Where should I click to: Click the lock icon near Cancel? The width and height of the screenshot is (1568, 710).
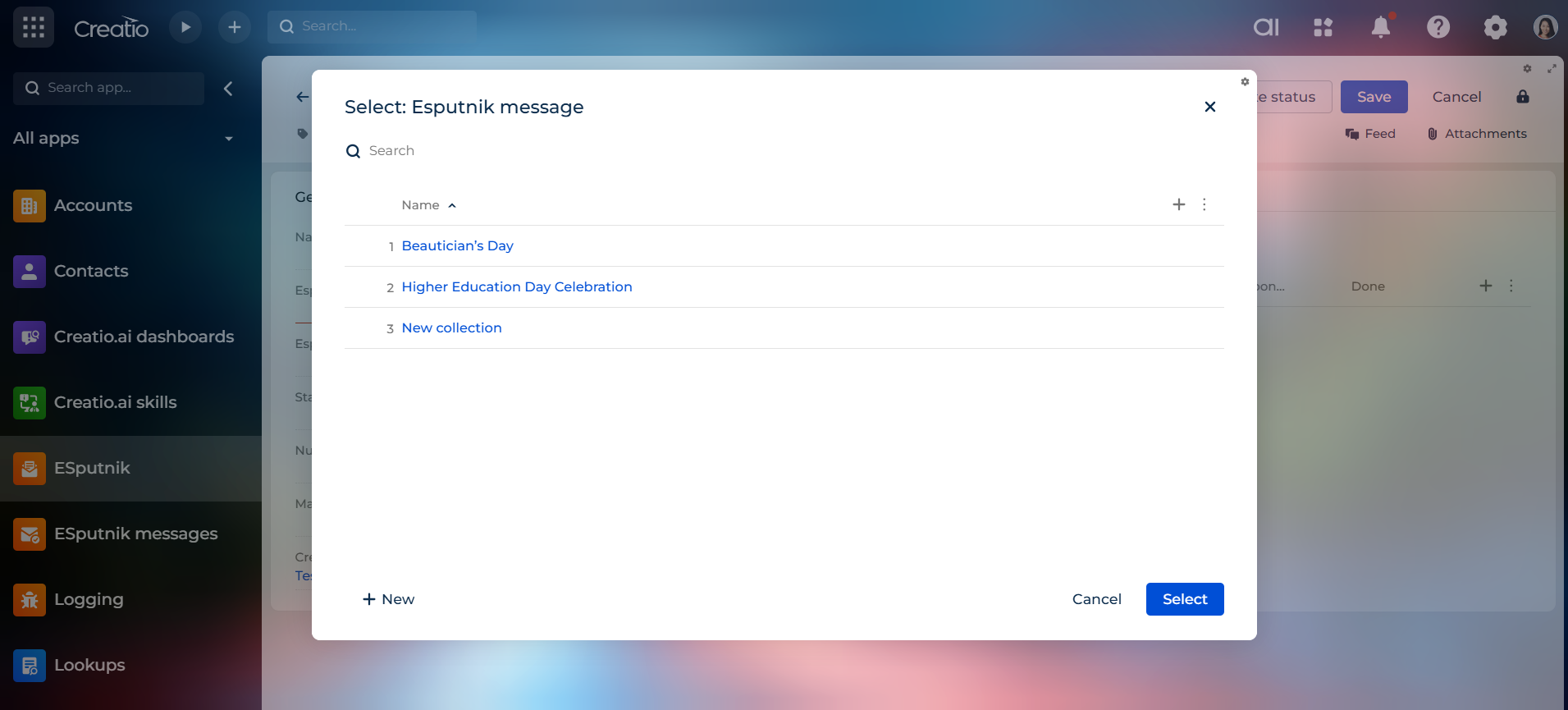coord(1523,97)
